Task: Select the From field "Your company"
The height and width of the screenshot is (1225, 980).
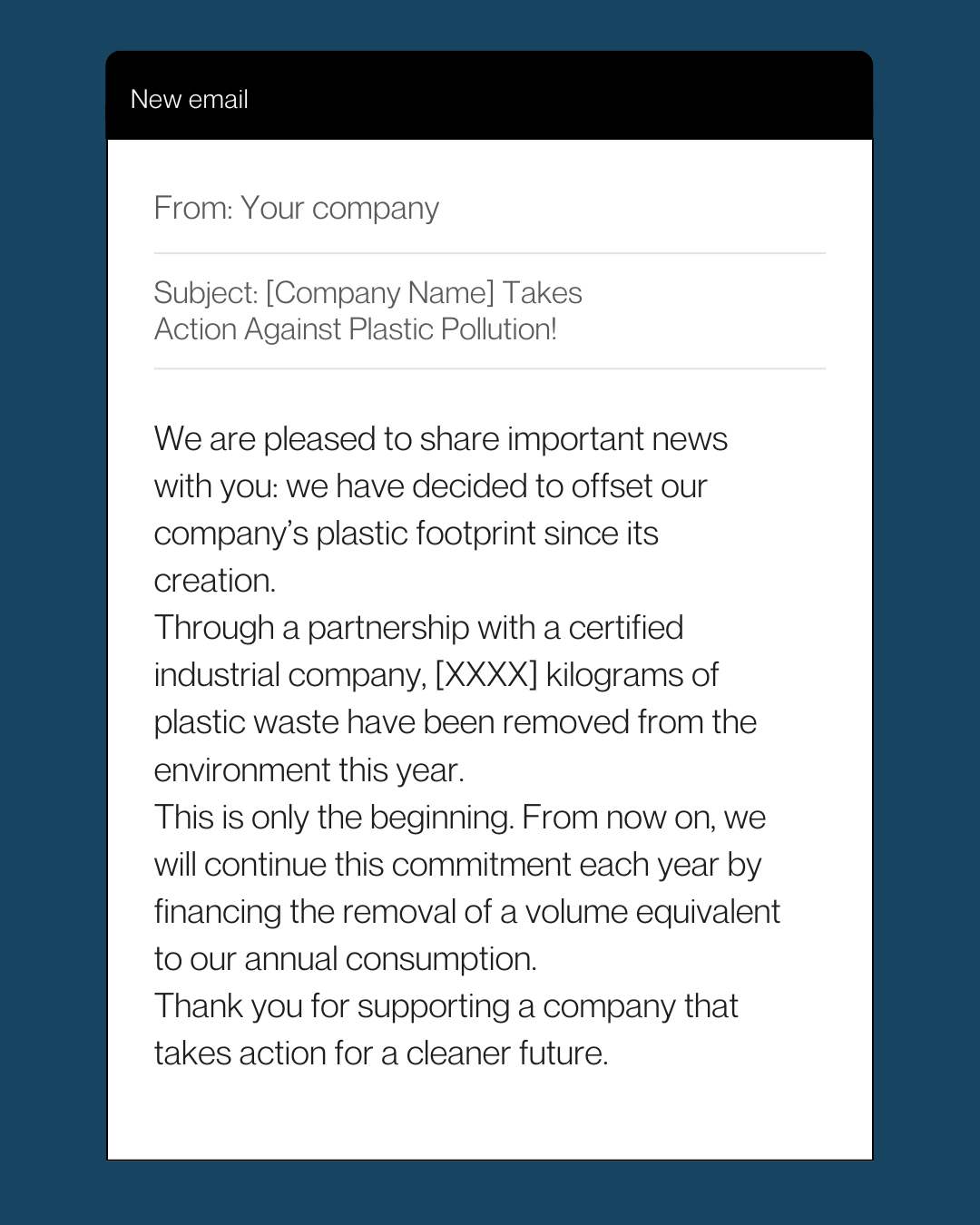Action: (339, 208)
